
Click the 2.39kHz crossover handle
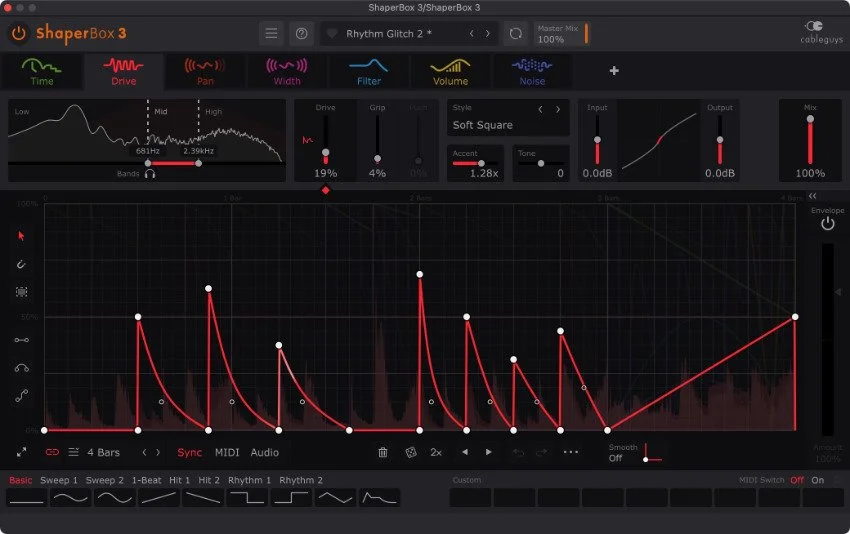198,163
